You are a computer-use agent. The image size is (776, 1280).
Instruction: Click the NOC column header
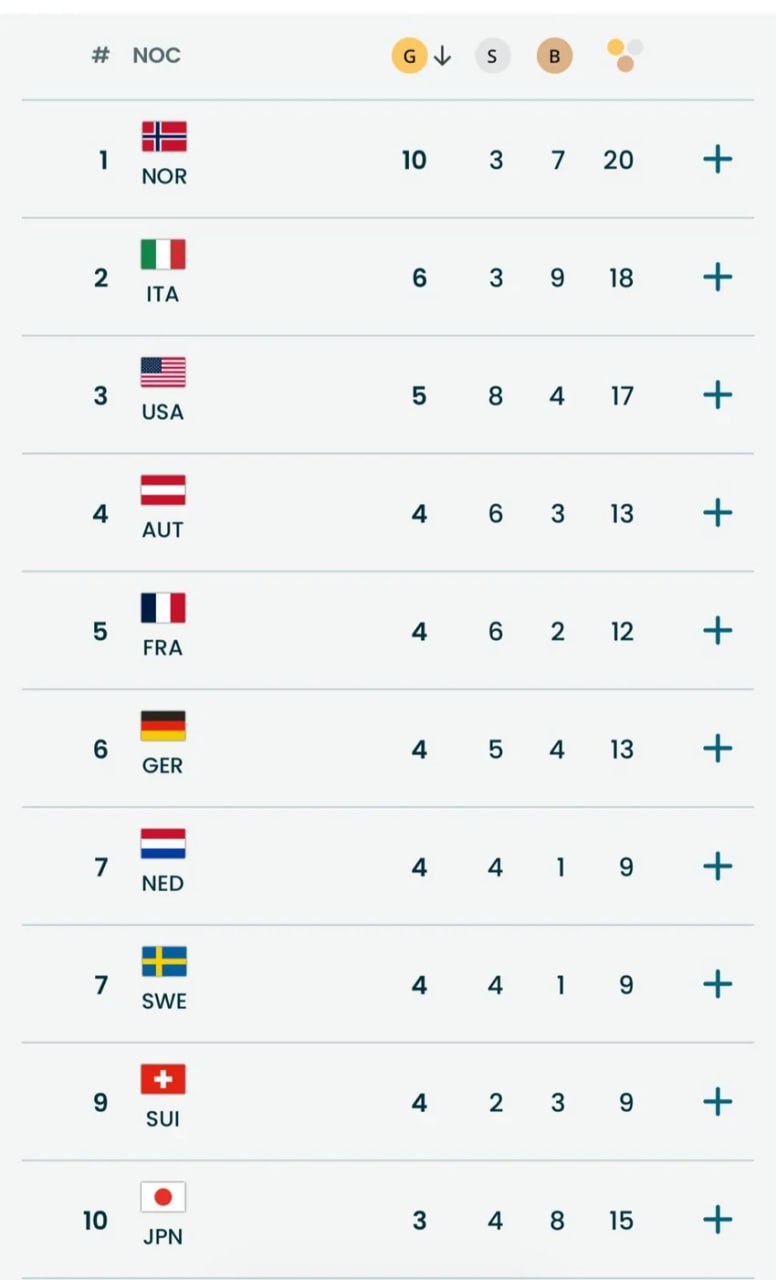[x=157, y=56]
